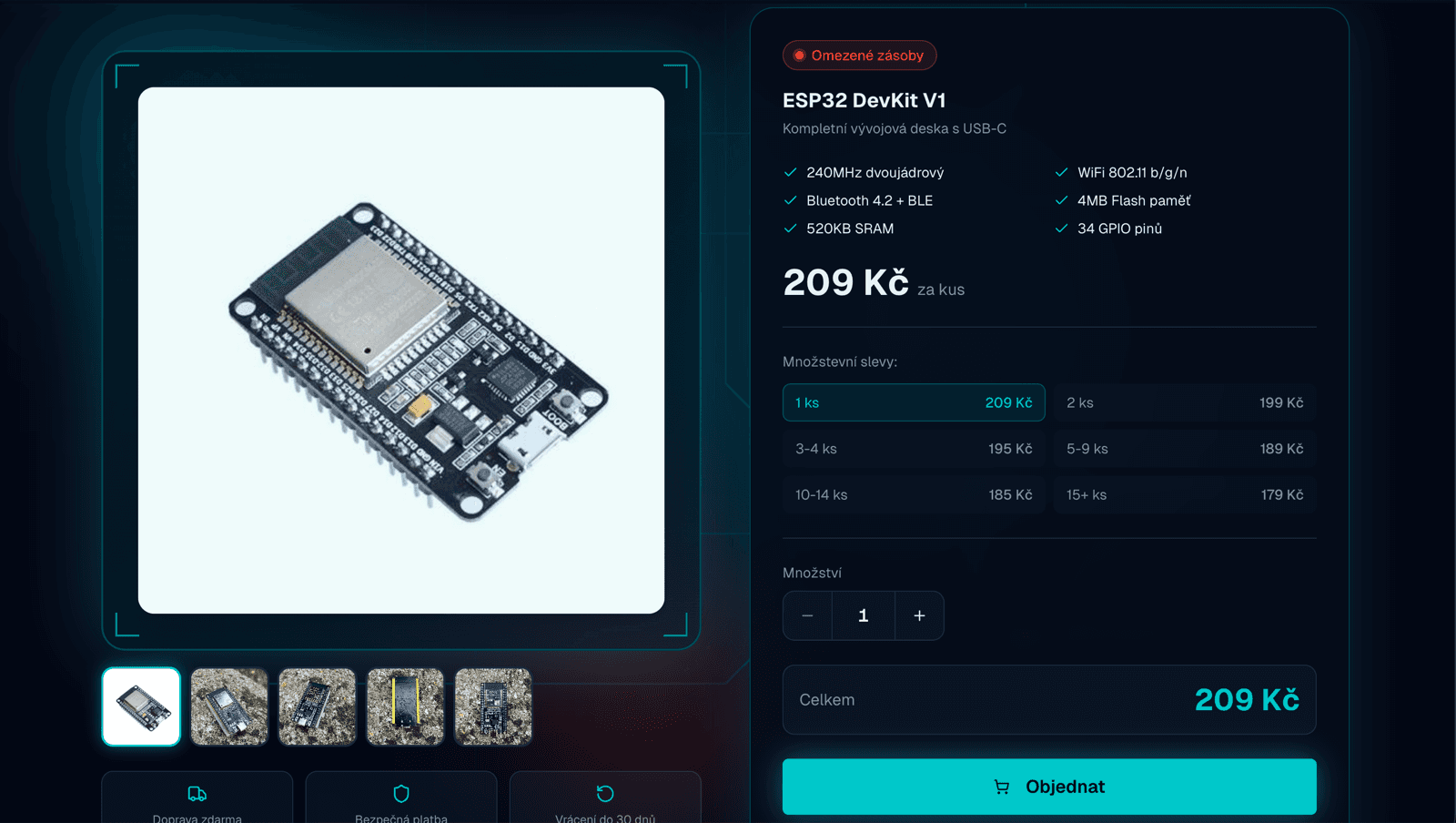This screenshot has width=1456, height=823.
Task: Click the checkmark beside Bluetooth 4.2 + BLE
Action: (x=791, y=200)
